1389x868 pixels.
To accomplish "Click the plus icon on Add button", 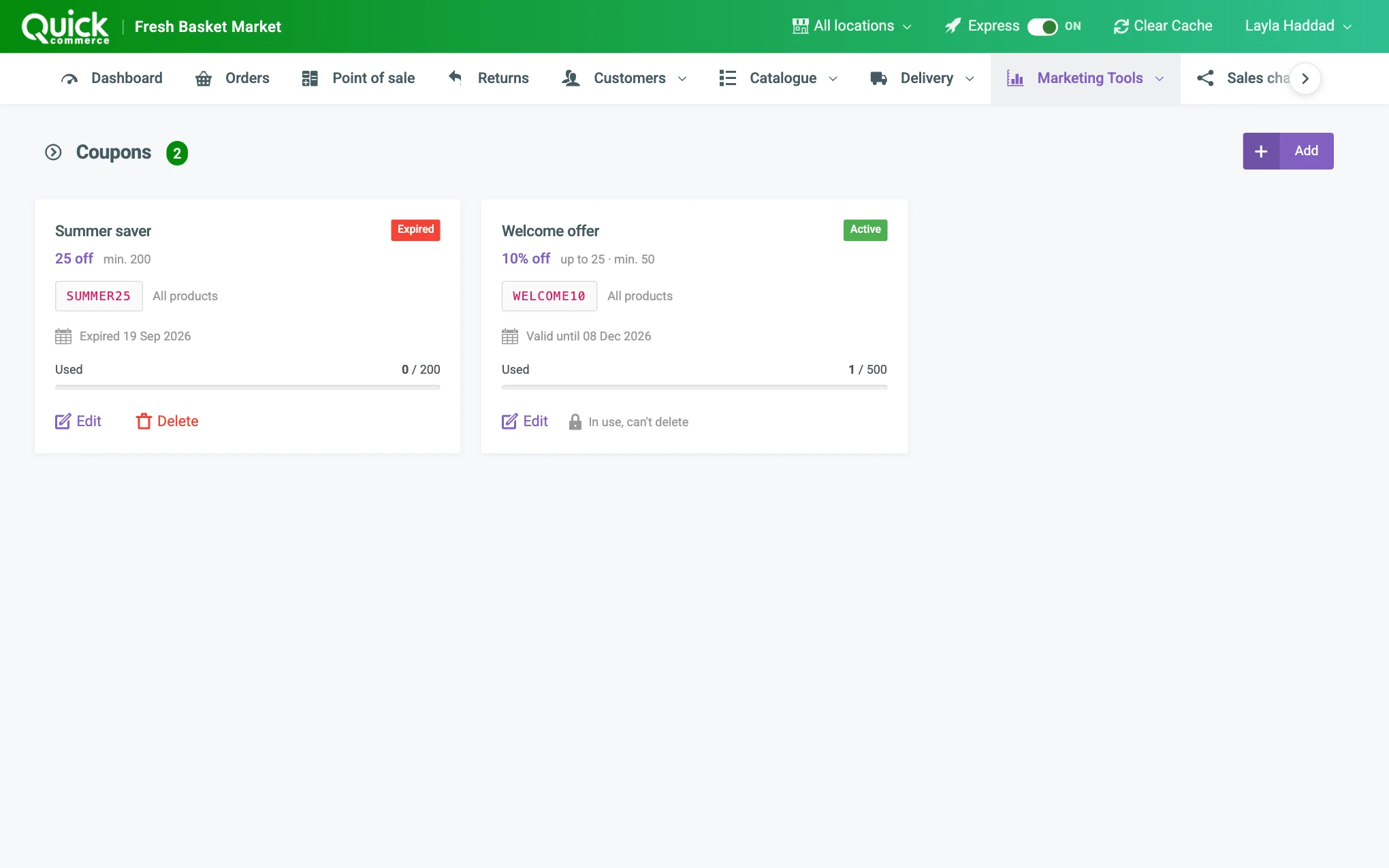I will tap(1261, 151).
